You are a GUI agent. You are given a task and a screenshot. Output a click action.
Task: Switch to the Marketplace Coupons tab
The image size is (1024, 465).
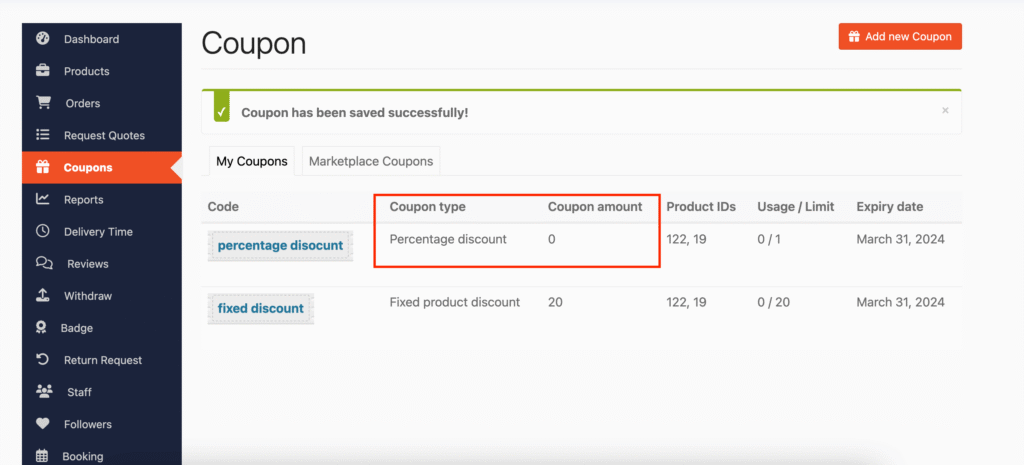click(x=371, y=161)
